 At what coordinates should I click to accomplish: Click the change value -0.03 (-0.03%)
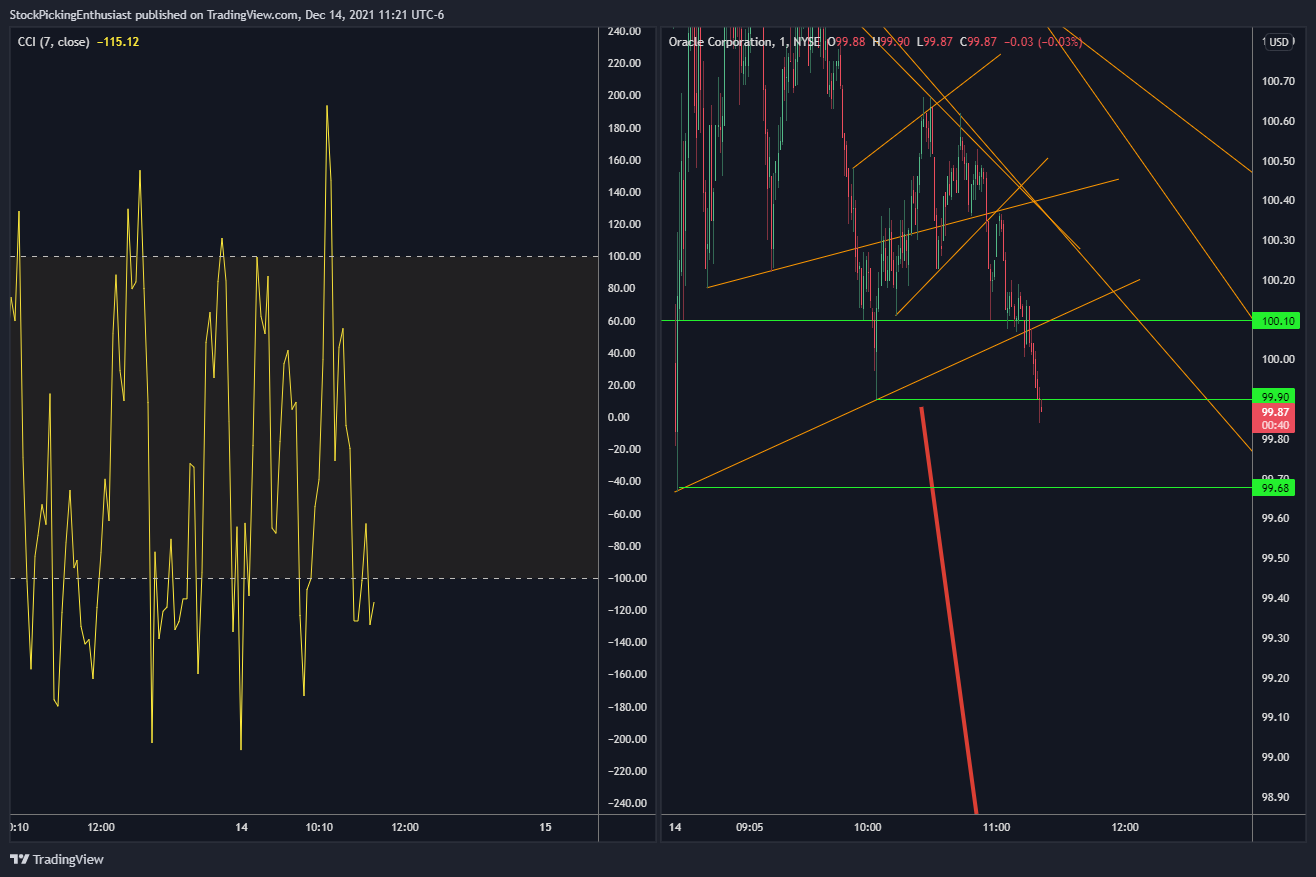pos(1042,42)
